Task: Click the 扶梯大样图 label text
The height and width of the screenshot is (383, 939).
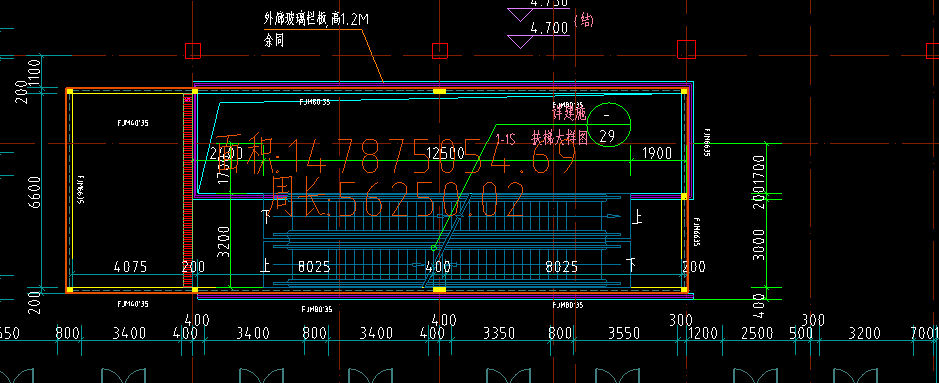Action: click(x=559, y=137)
